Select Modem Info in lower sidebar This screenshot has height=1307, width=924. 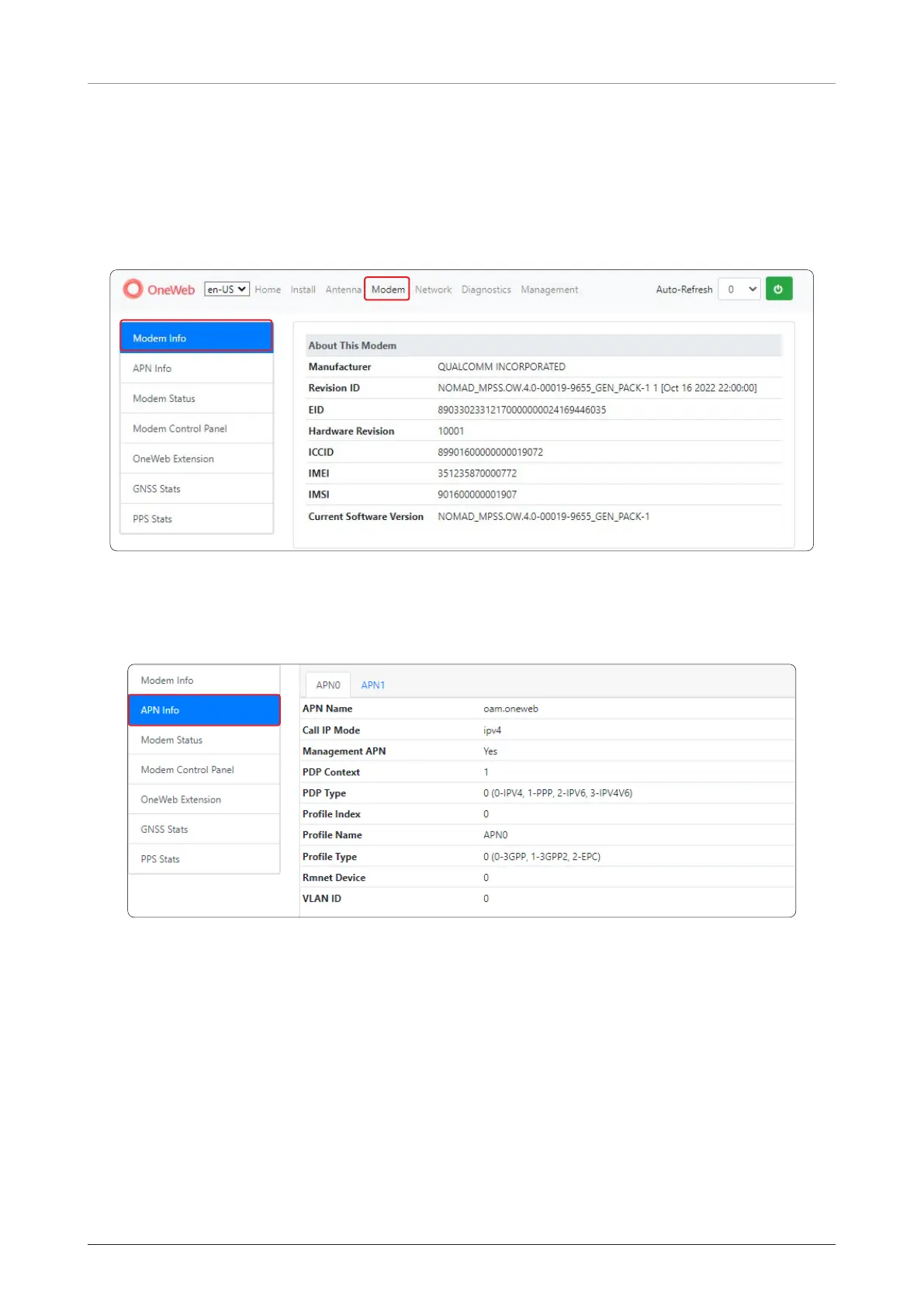pos(204,680)
